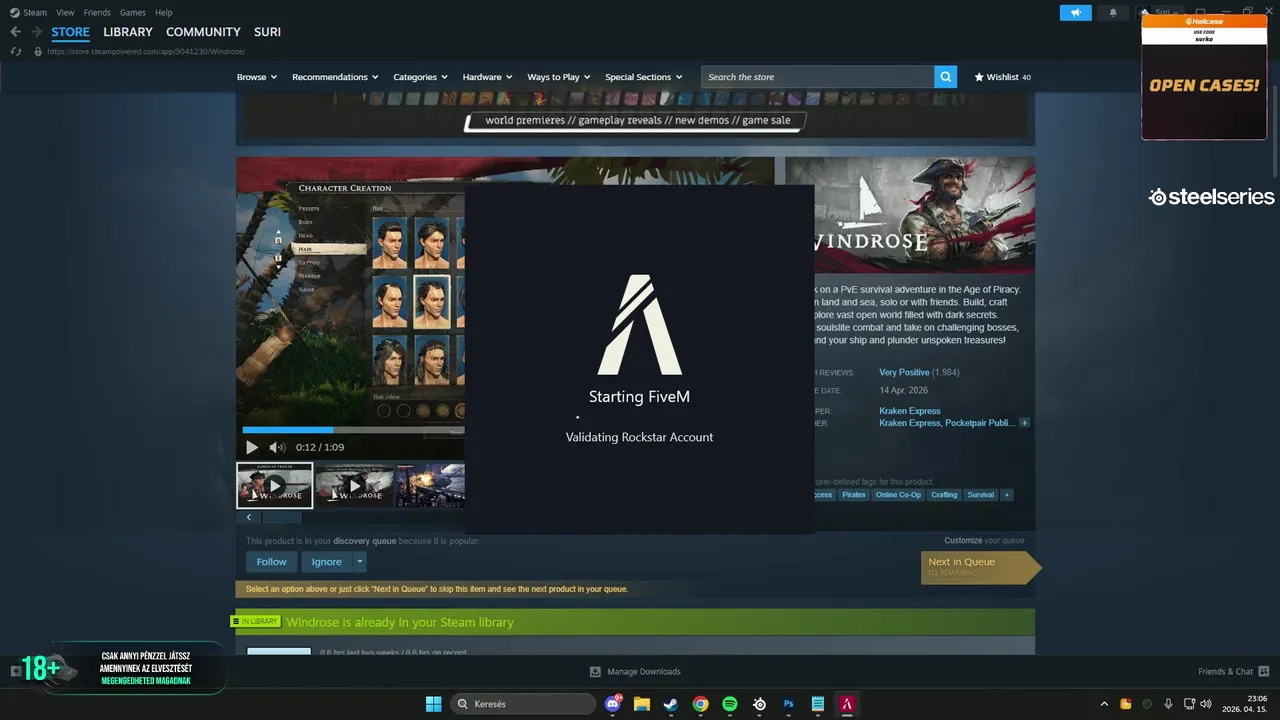Go back using the Steam back arrow

[x=15, y=32]
